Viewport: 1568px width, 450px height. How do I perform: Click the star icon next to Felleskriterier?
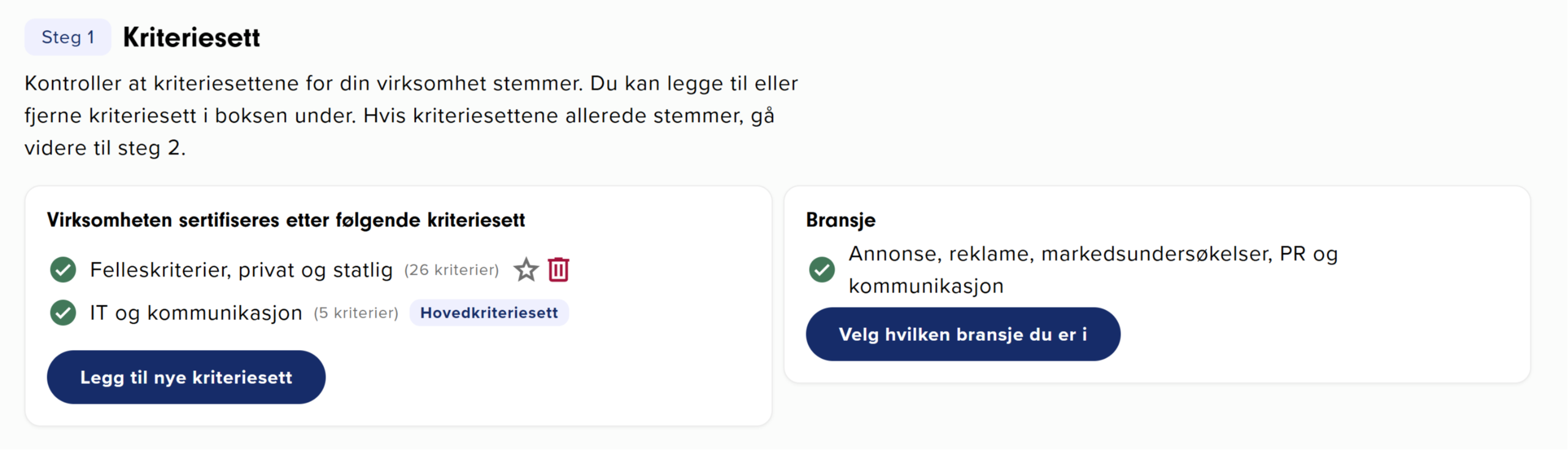526,270
